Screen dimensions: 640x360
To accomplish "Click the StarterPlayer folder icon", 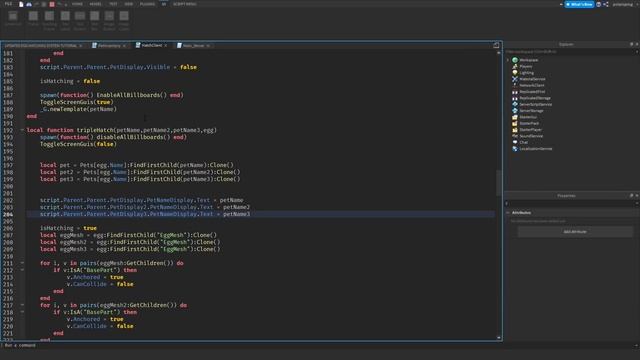I will click(515, 130).
